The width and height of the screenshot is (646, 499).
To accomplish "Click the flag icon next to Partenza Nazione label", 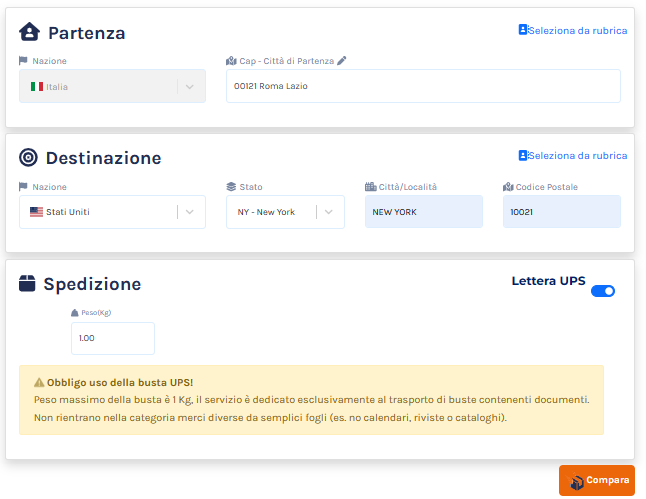I will (23, 61).
